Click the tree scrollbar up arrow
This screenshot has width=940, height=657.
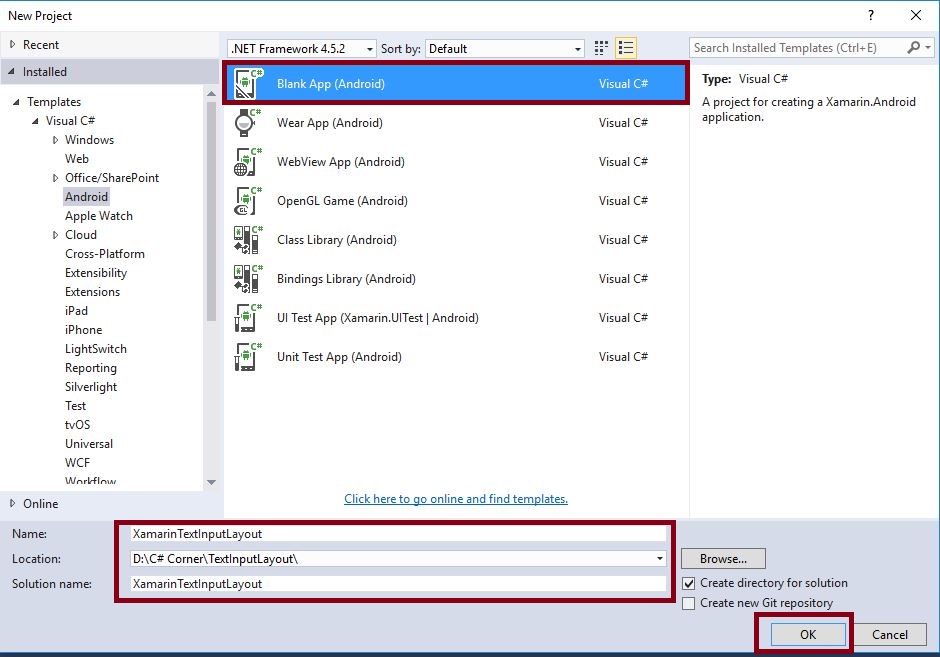(x=211, y=94)
